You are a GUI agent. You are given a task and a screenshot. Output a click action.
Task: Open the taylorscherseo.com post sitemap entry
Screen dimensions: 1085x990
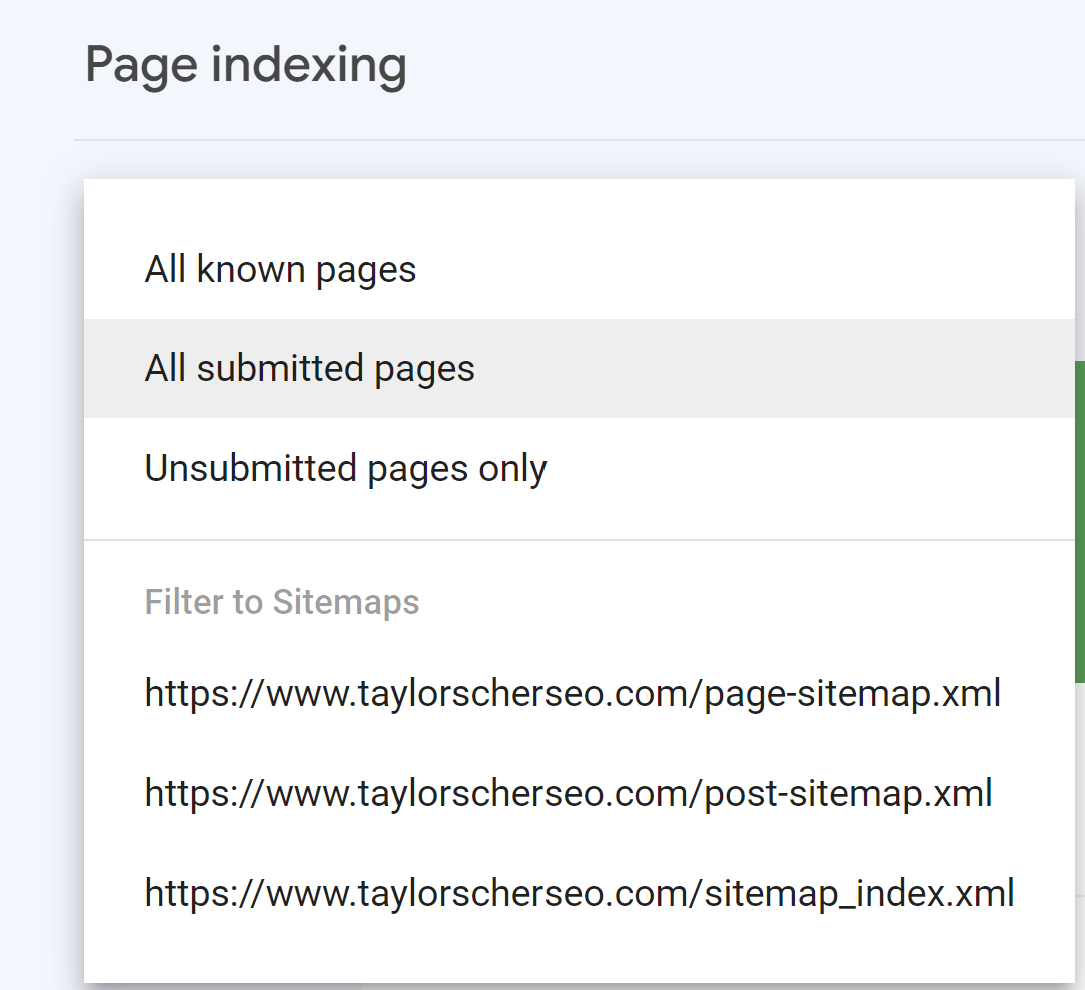(568, 793)
